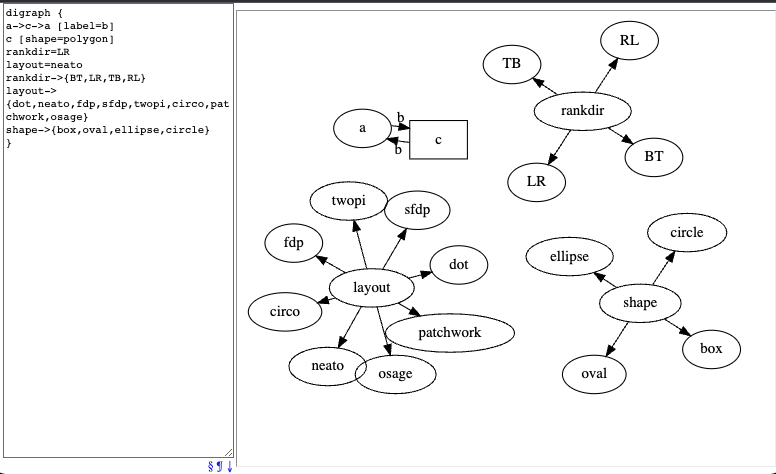The image size is (776, 474).
Task: Click the 'sfdp' graph node
Action: coord(417,210)
